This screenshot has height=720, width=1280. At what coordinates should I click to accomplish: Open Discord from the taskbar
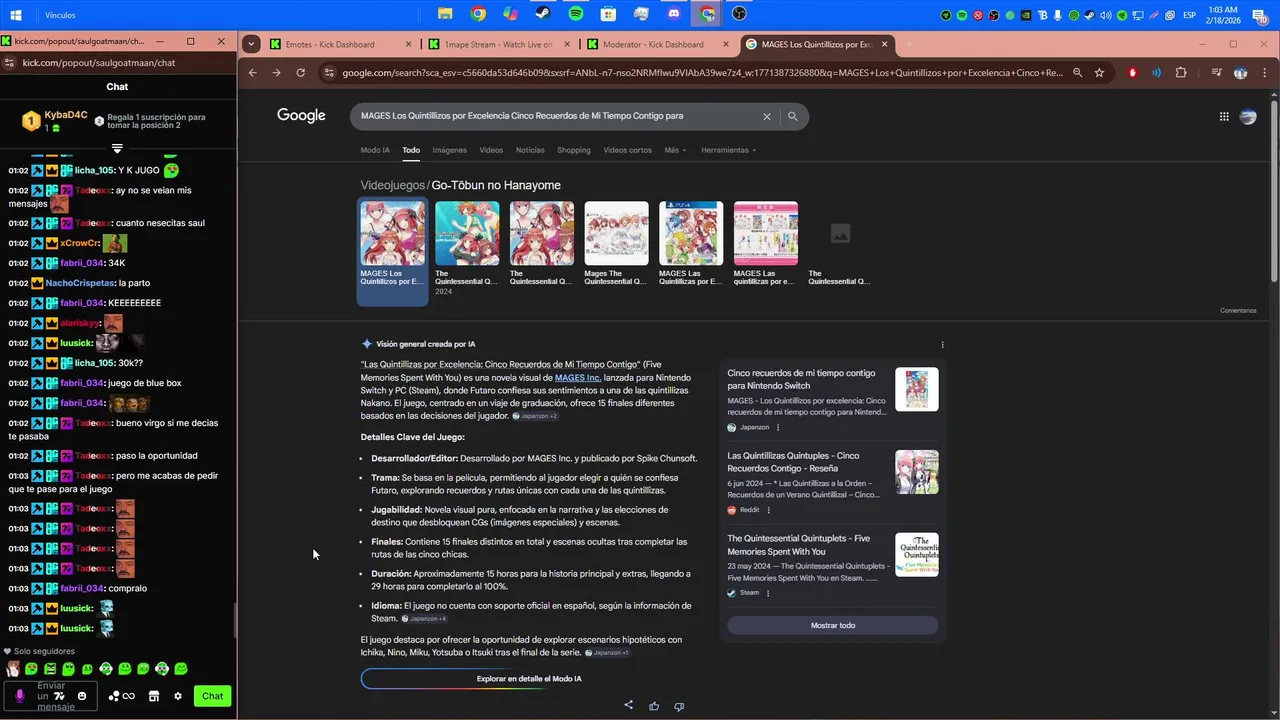point(673,14)
